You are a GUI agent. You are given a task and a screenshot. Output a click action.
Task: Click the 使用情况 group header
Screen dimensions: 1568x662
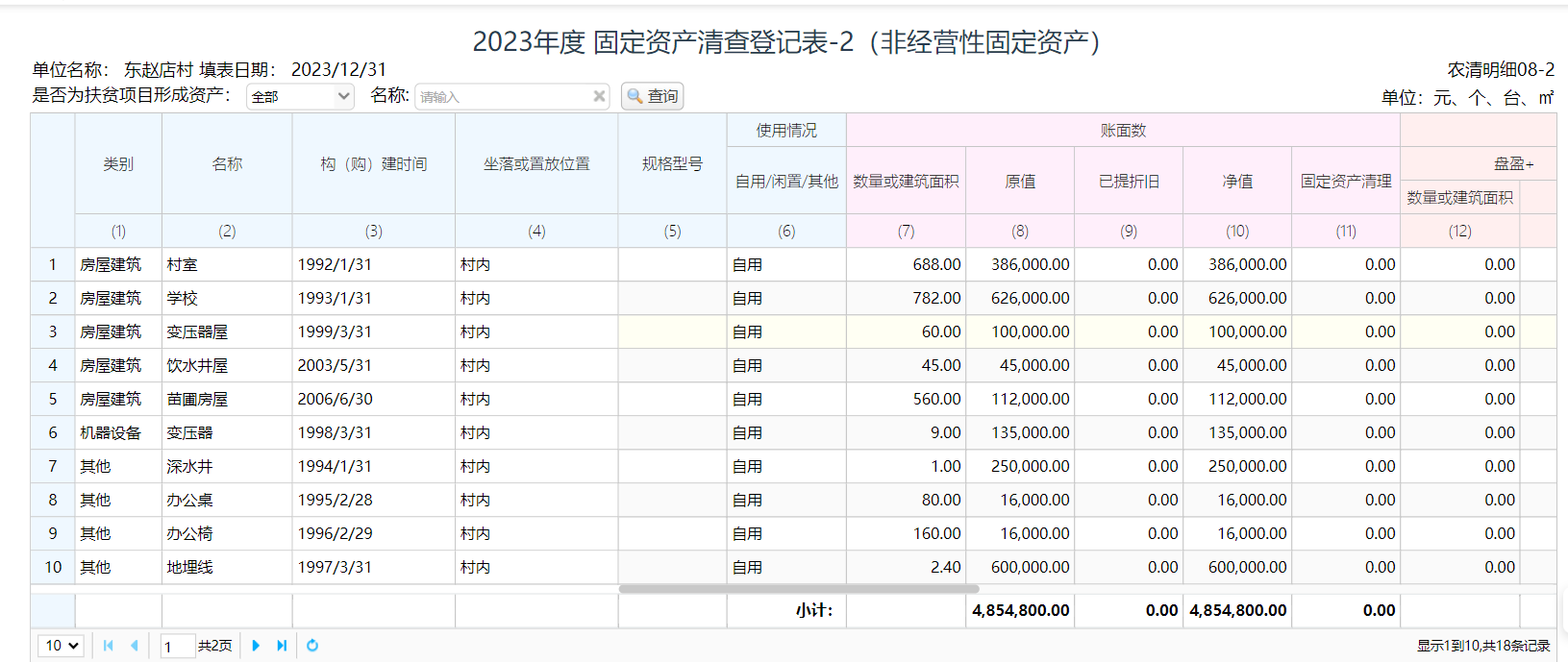tap(786, 131)
